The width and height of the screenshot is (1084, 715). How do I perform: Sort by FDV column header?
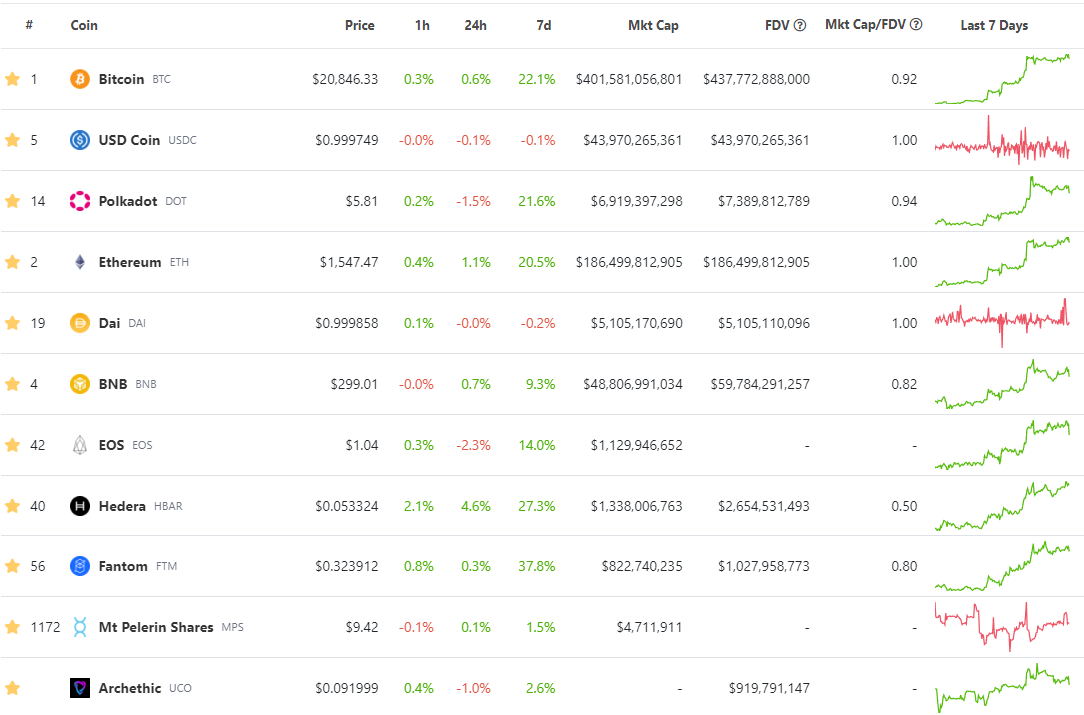[x=777, y=25]
